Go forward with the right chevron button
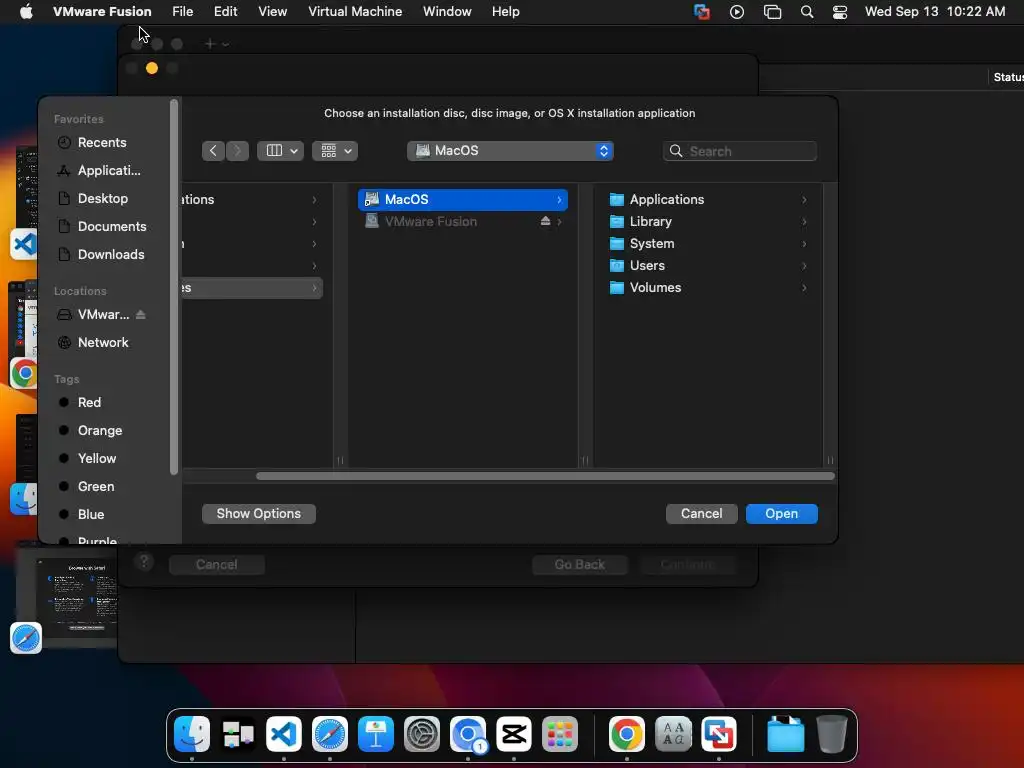 click(x=237, y=151)
